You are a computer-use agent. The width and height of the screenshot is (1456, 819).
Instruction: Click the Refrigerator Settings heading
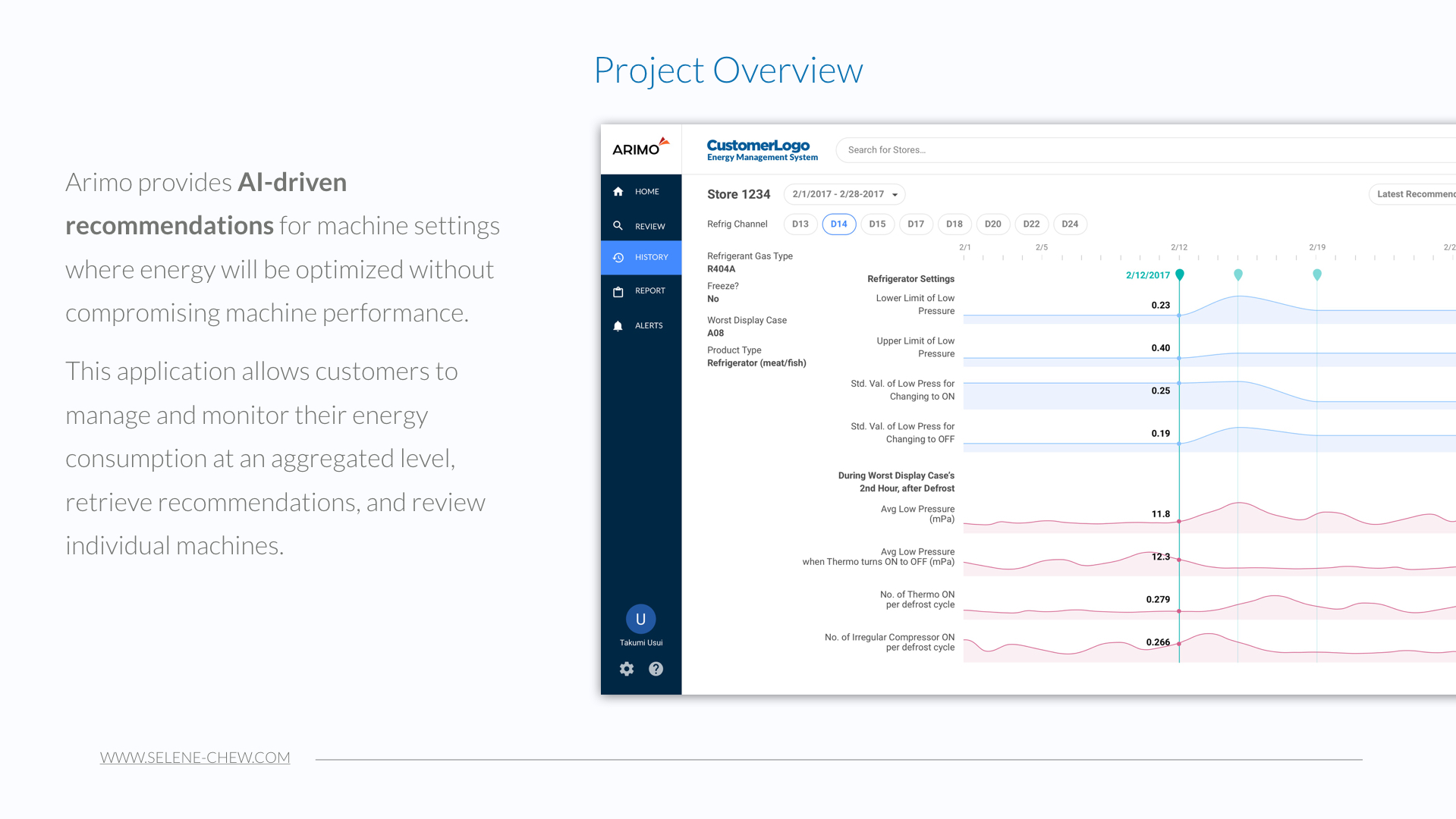click(x=910, y=279)
